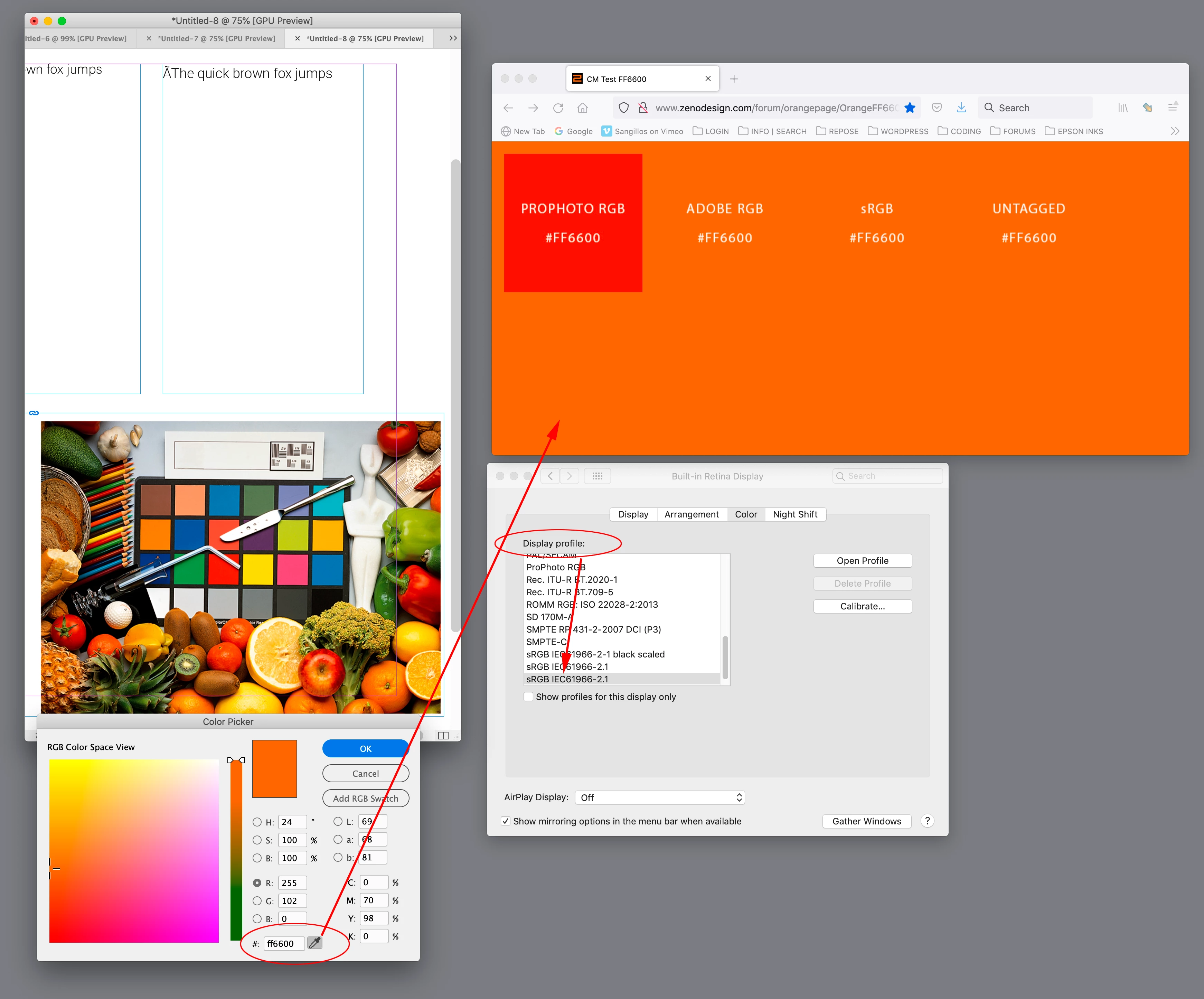Uncheck Show mirroring options in menu bar
The height and width of the screenshot is (999, 1204).
(x=505, y=821)
